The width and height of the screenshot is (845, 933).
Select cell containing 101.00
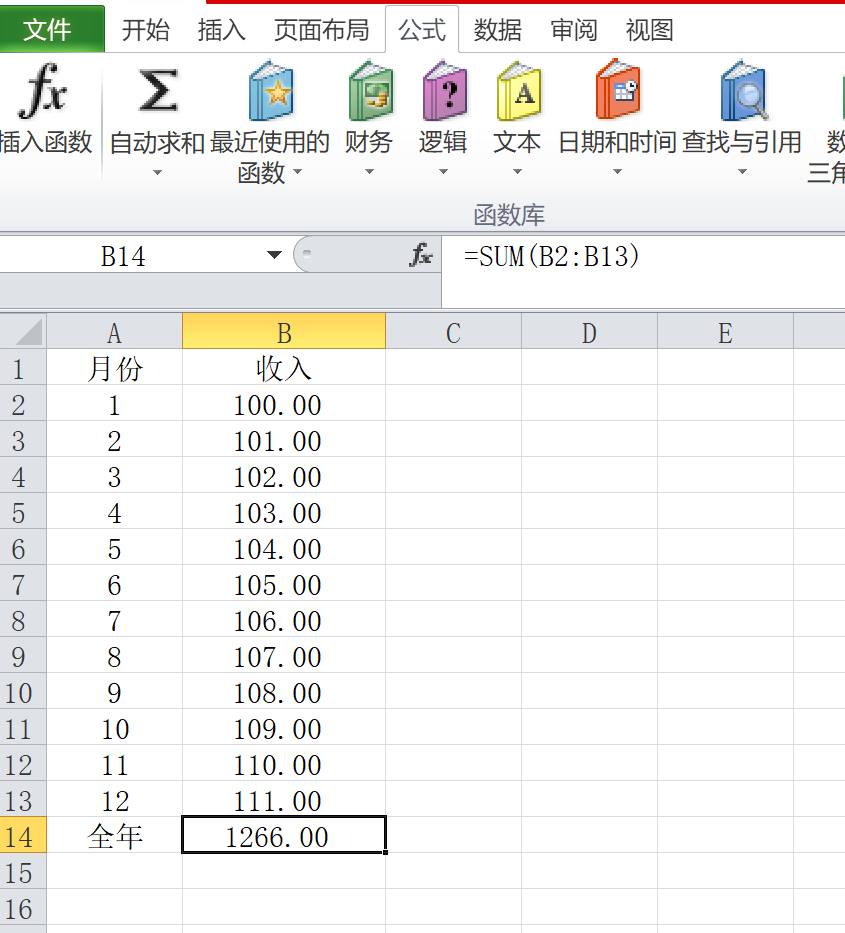[x=284, y=439]
